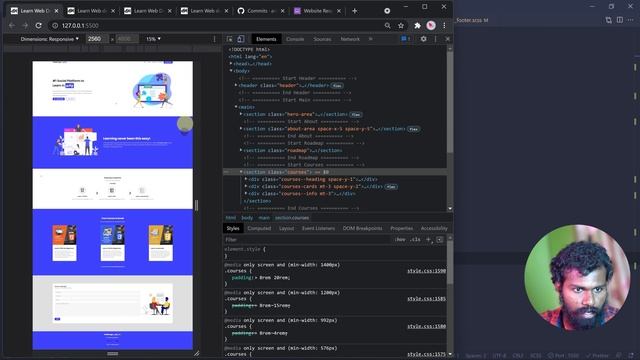The image size is (640, 360).
Task: Switch to the Sources tab
Action: tap(322, 39)
